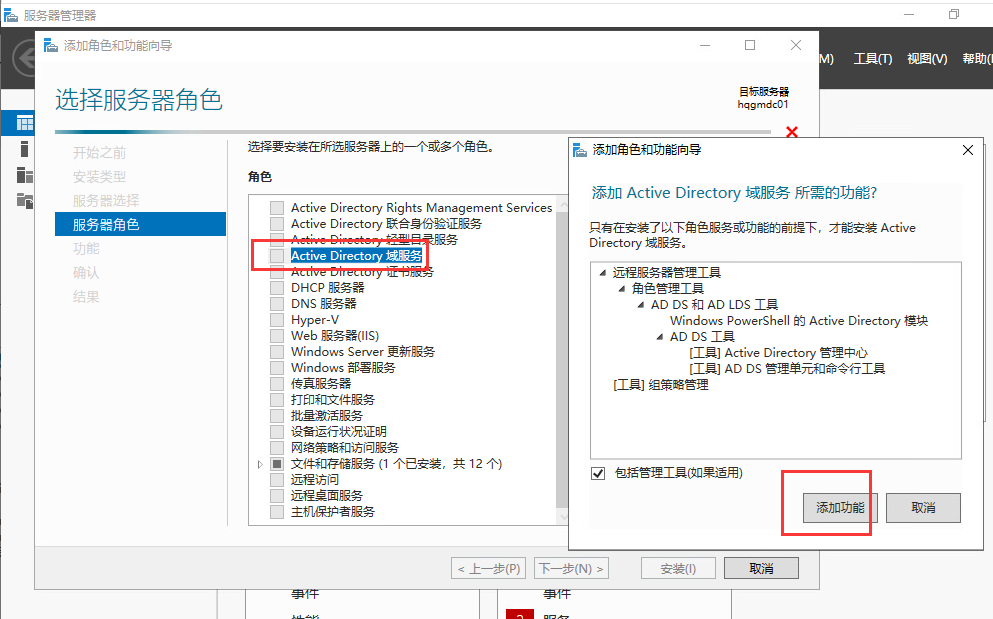Check Active Directory 联合身份验证服务 role
993x619 pixels.
click(277, 224)
